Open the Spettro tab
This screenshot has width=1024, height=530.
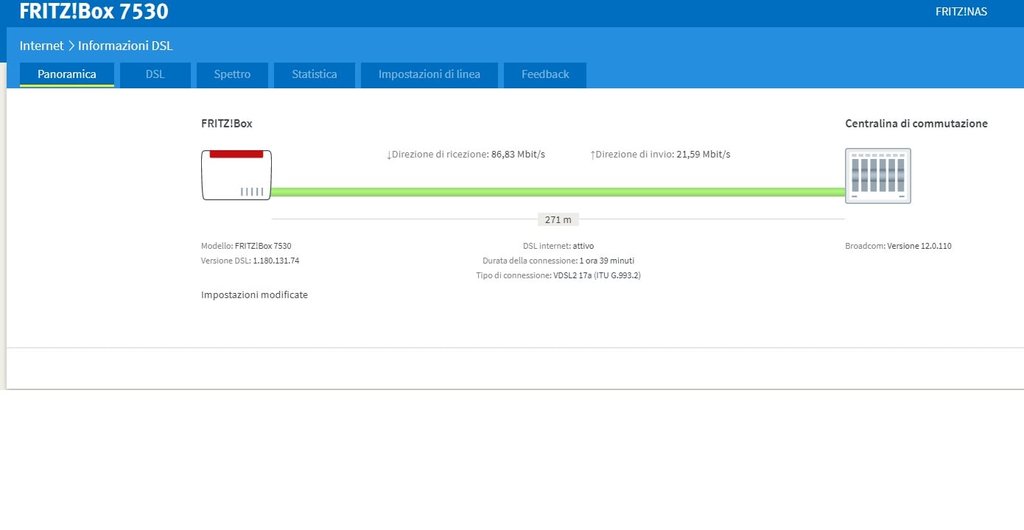[232, 74]
